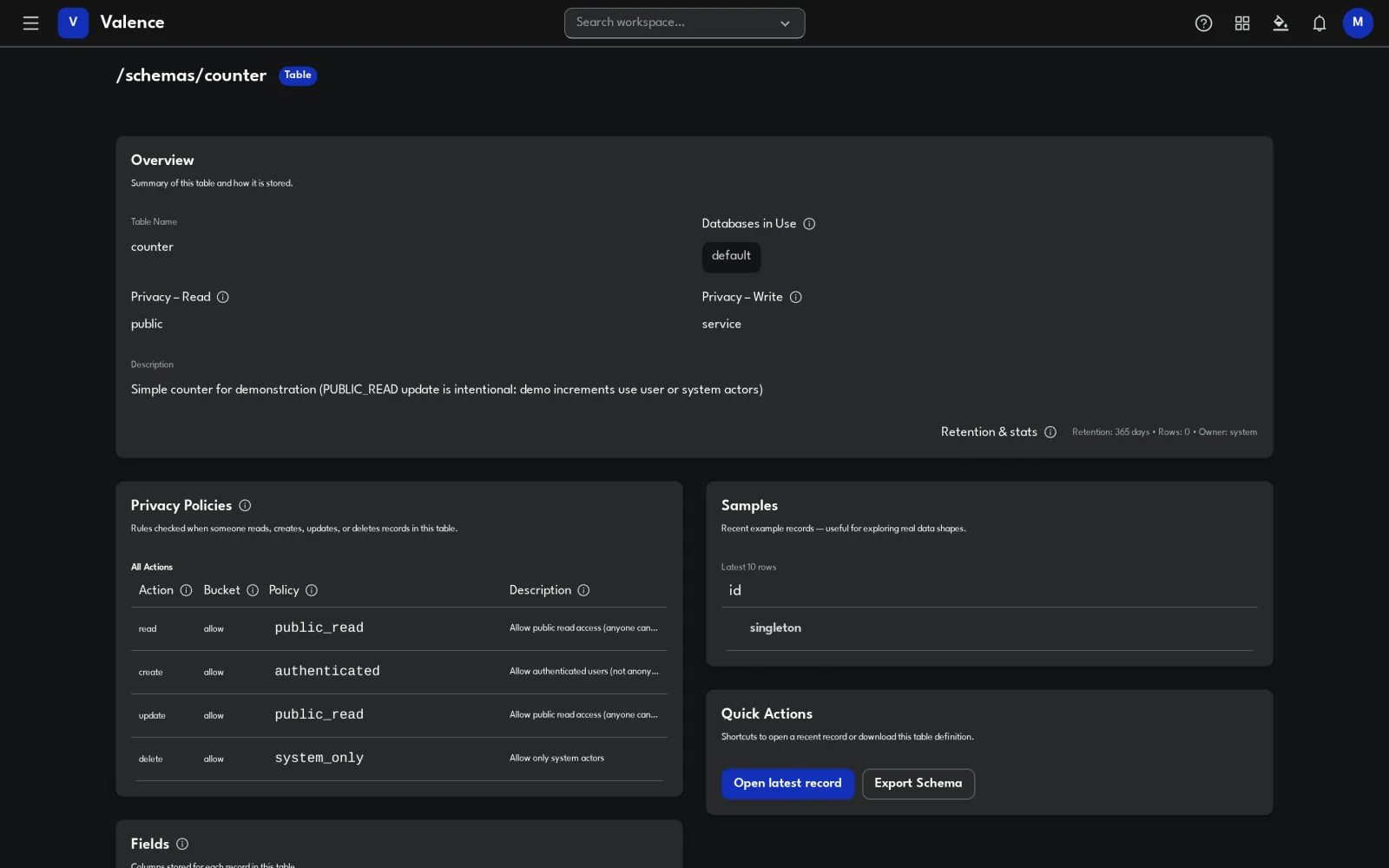Show info for Action column header
The image size is (1389, 868).
coord(186,590)
